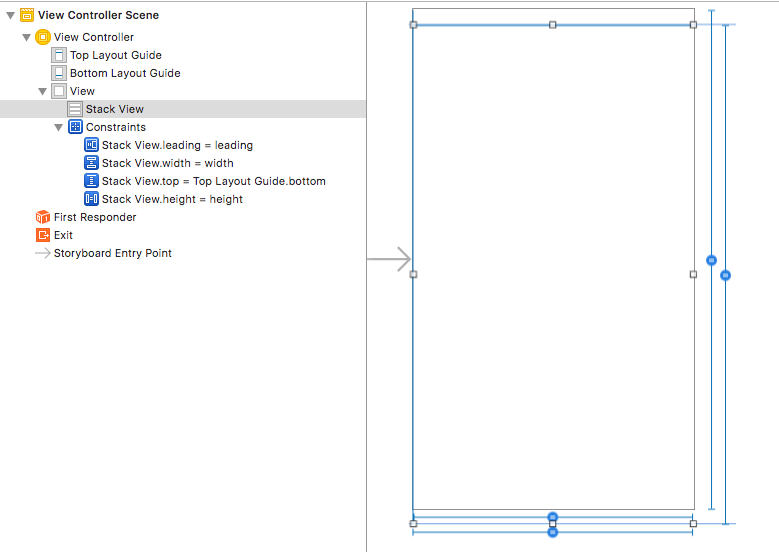Click the top-center resize handle on canvas

(x=553, y=24)
